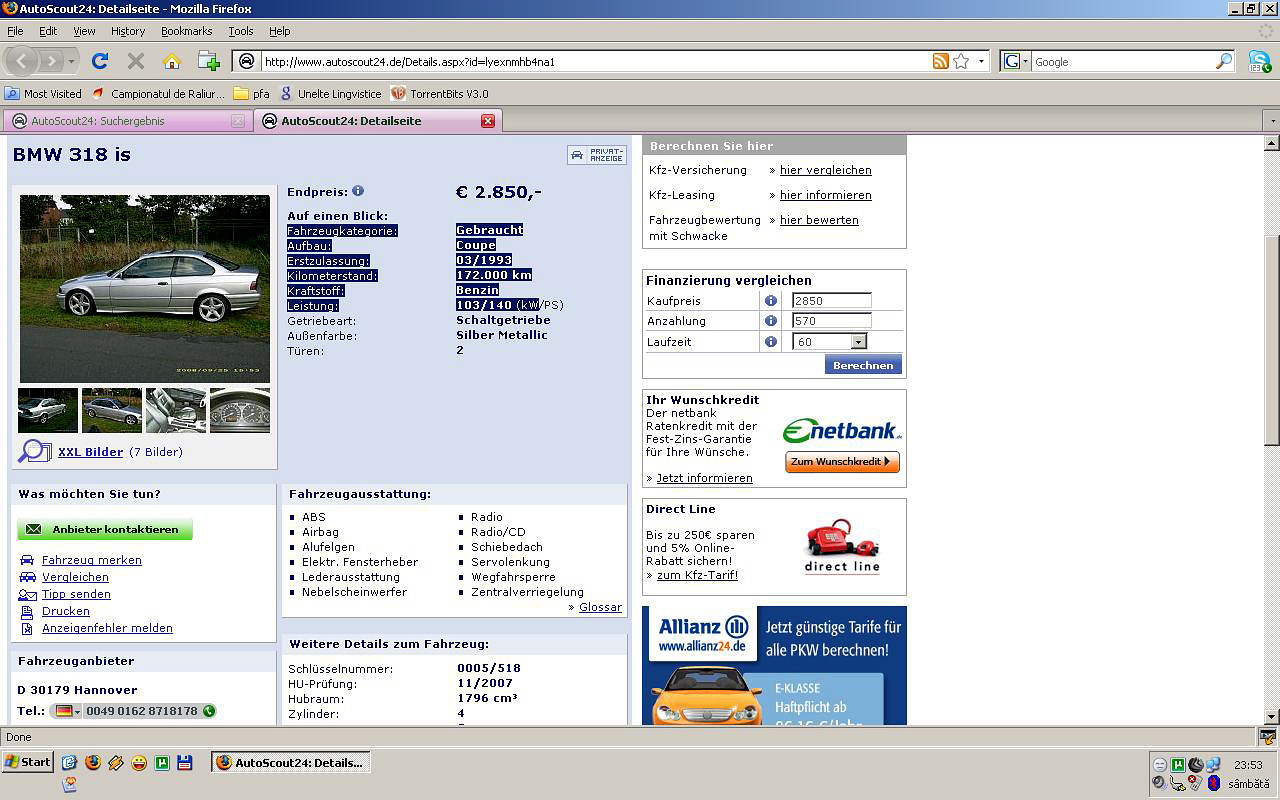This screenshot has height=800, width=1280.
Task: Click the volume speaker tray icon
Action: click(1159, 783)
